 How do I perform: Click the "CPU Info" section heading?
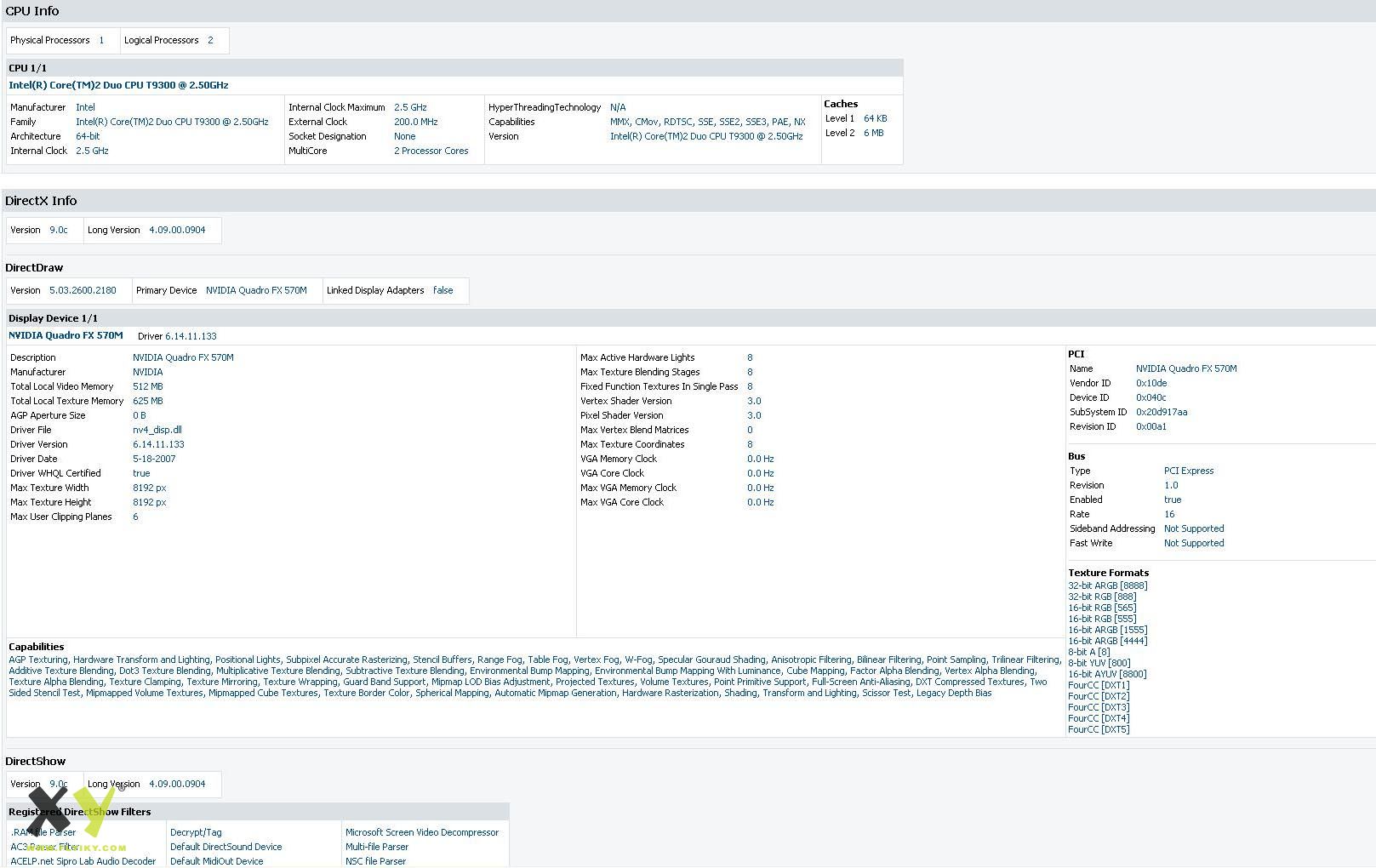[32, 11]
